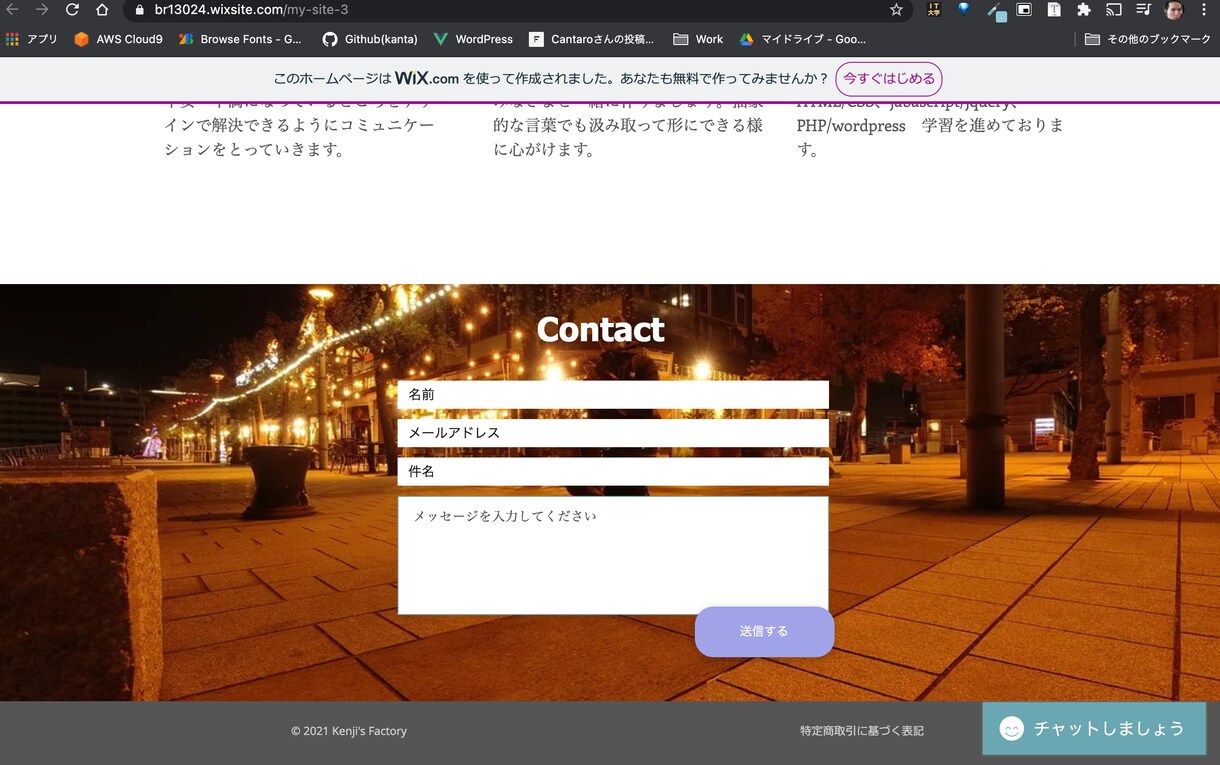The height and width of the screenshot is (765, 1220).
Task: Go back with the browser back arrow
Action: coord(13,10)
